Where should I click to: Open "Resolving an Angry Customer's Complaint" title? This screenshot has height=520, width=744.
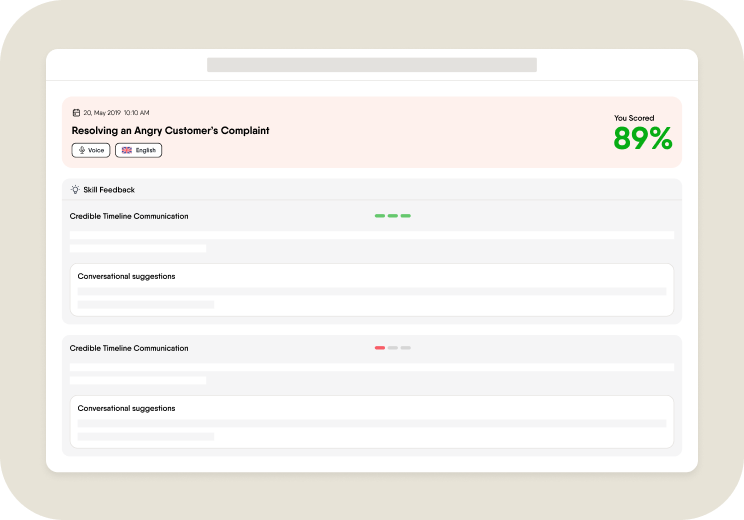pos(170,130)
